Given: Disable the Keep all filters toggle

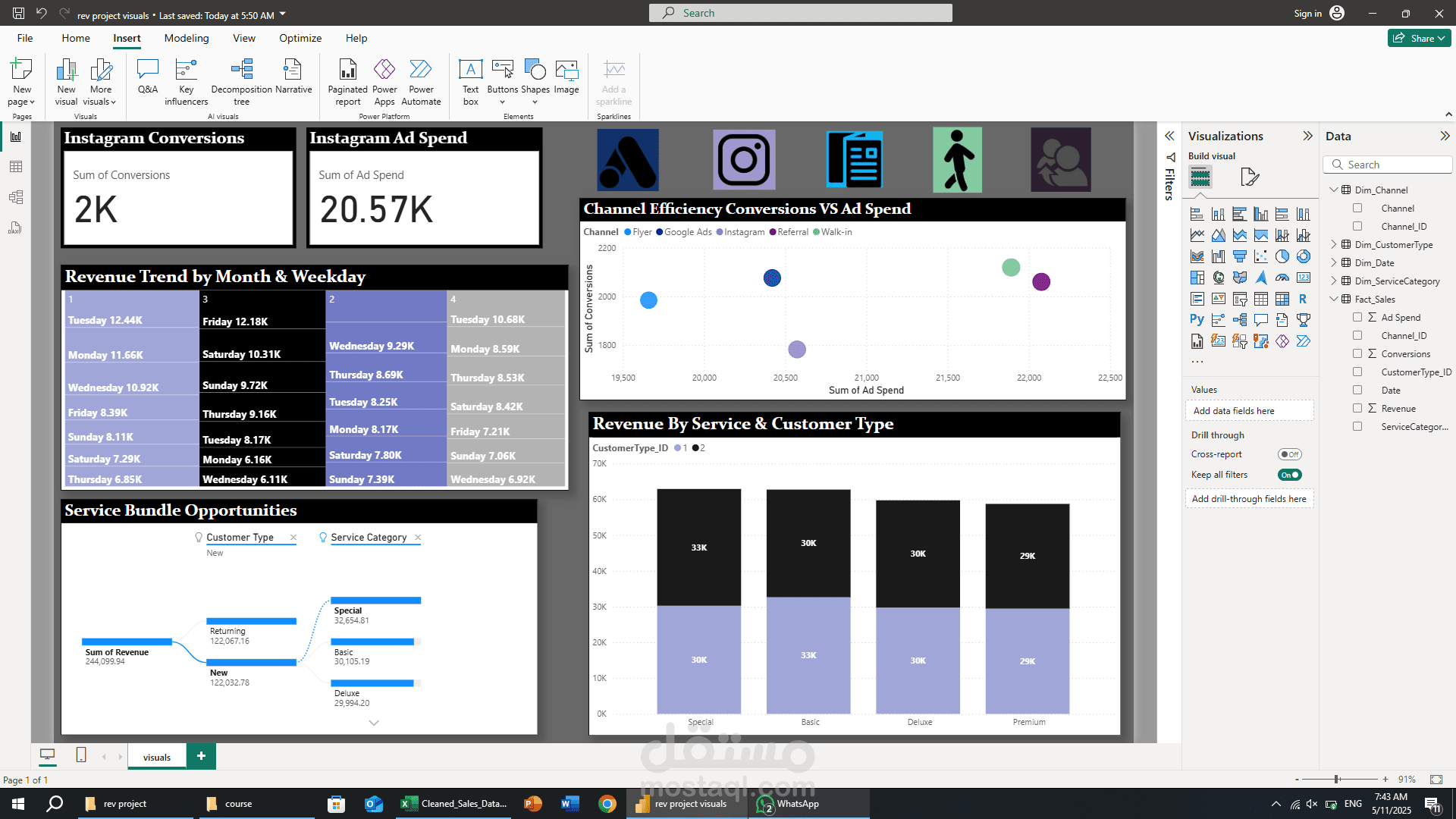Looking at the screenshot, I should (x=1289, y=475).
